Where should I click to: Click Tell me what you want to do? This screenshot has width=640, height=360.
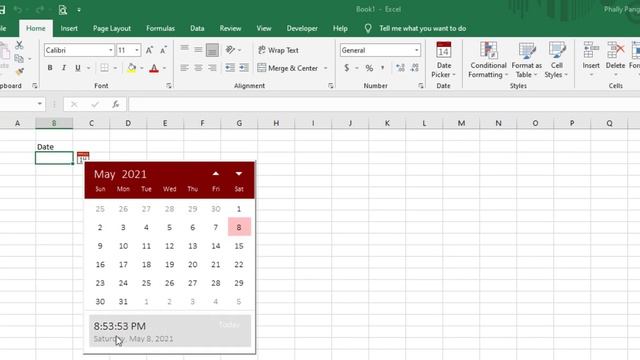click(x=422, y=29)
